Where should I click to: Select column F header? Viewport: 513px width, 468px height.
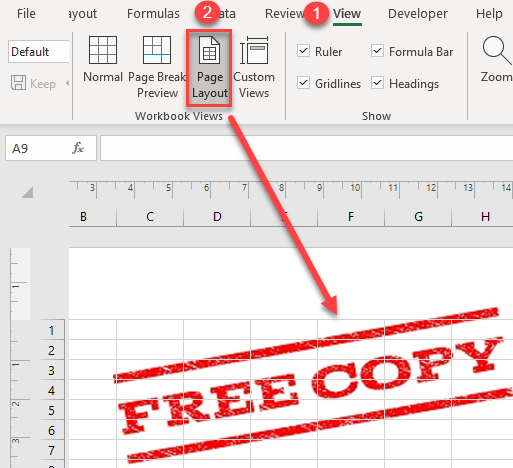coord(351,217)
